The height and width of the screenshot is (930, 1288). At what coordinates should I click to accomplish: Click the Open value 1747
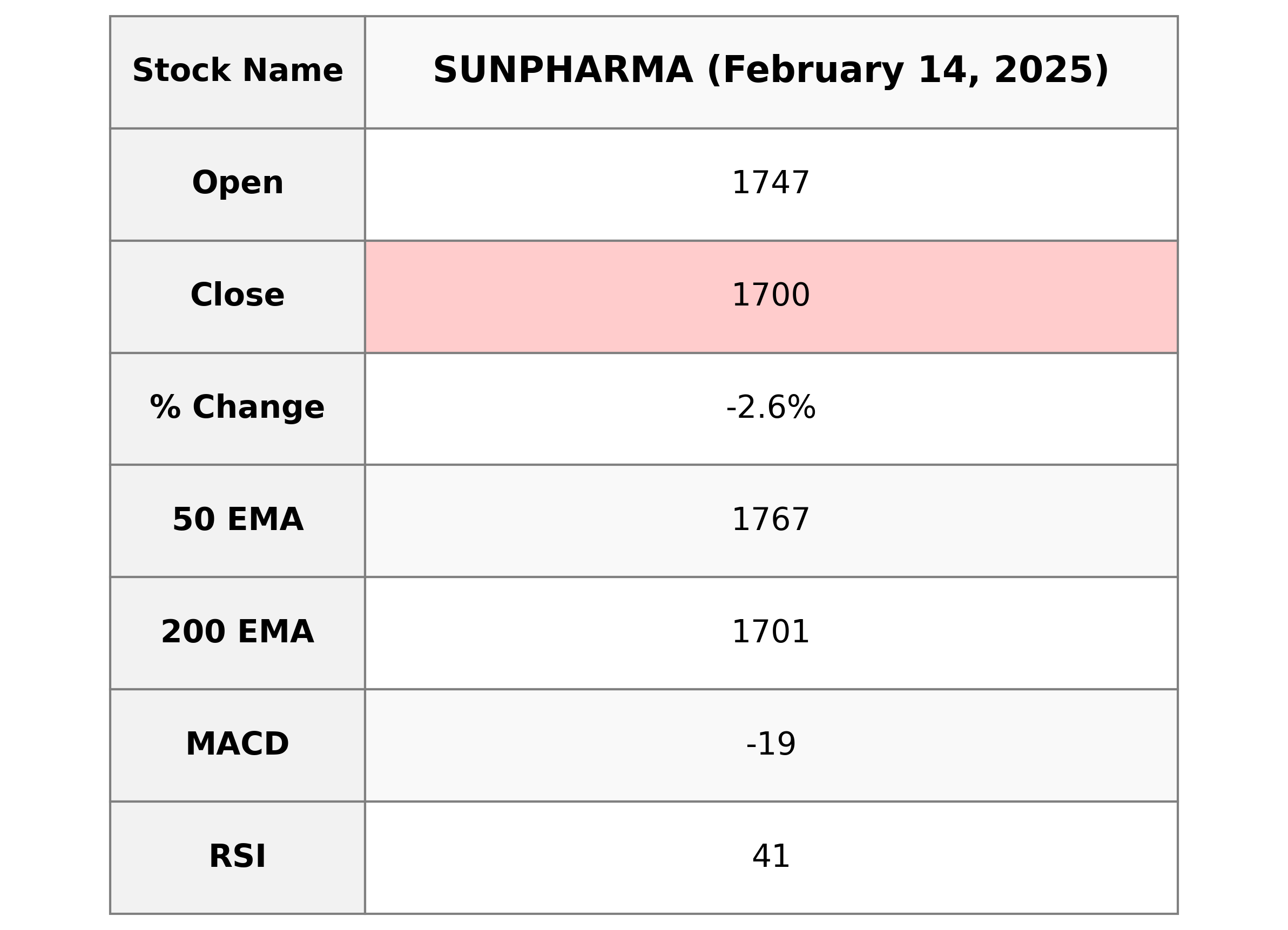(x=770, y=184)
